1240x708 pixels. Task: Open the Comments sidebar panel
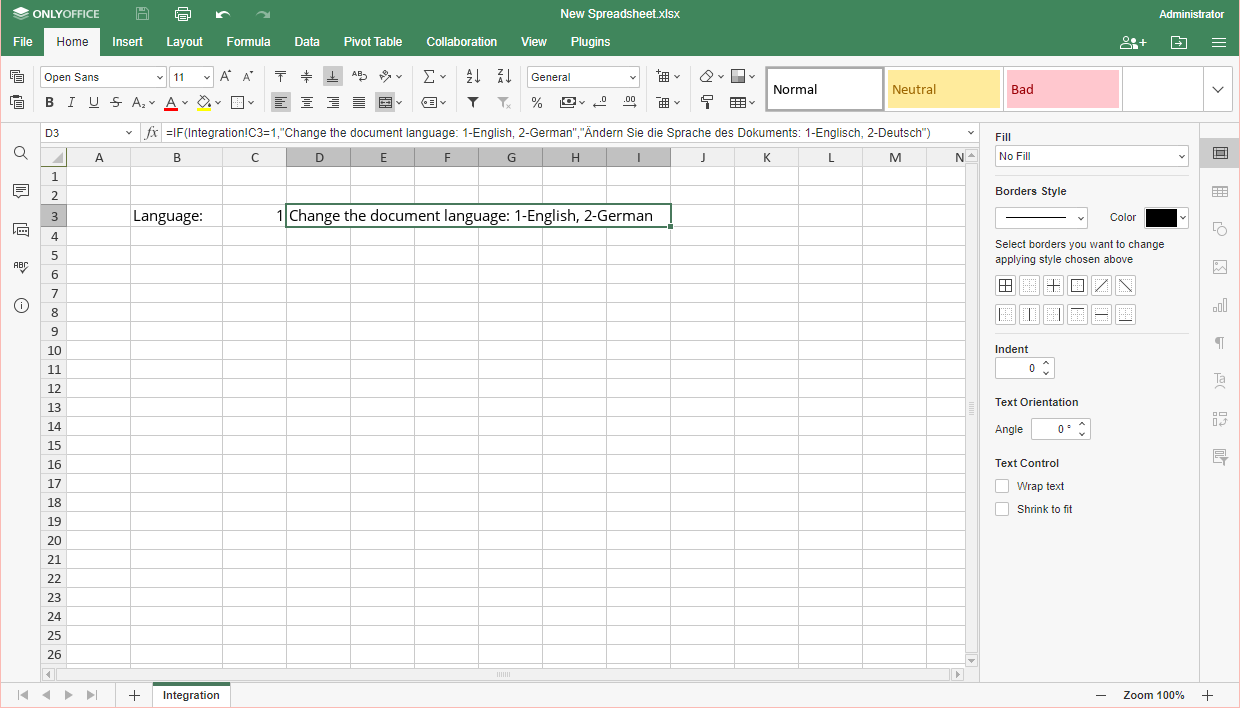(x=21, y=191)
